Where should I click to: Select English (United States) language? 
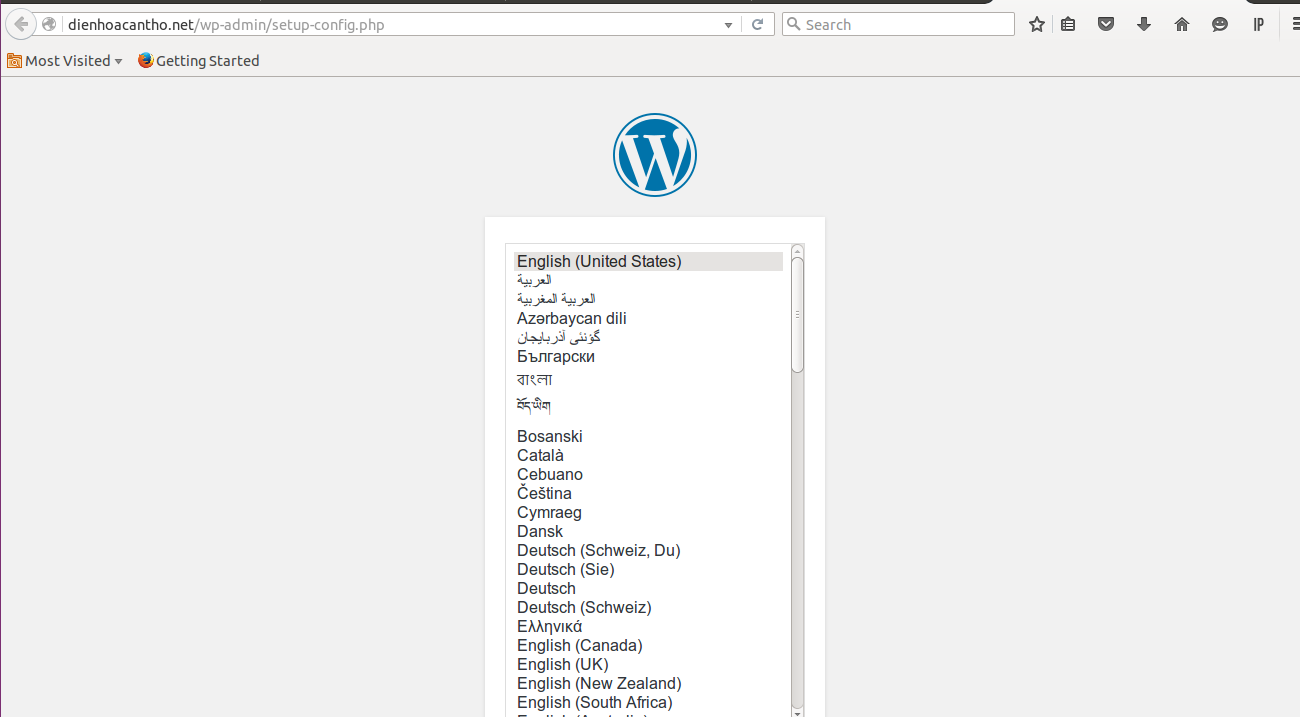pos(648,262)
